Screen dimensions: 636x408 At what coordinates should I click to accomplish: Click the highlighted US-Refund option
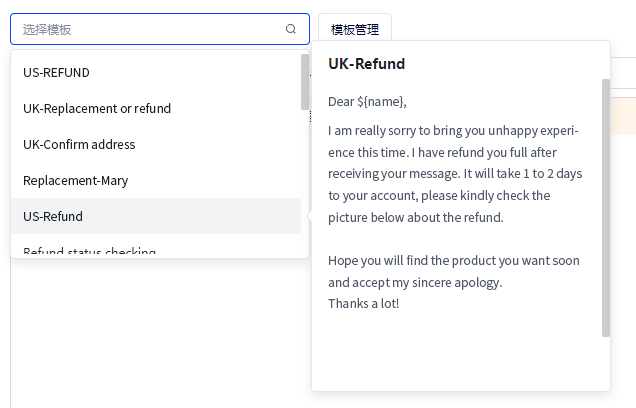tap(53, 217)
